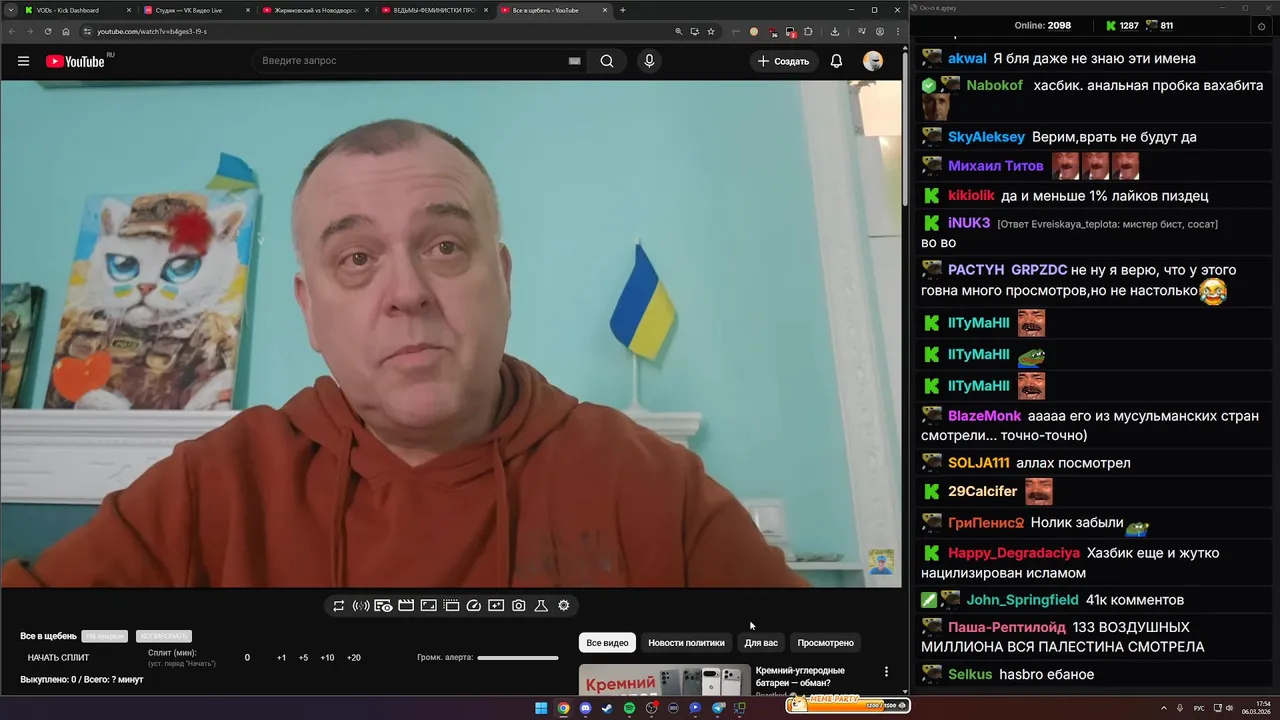Image resolution: width=1280 pixels, height=720 pixels.
Task: Click the browser address bar URL
Action: coord(152,31)
